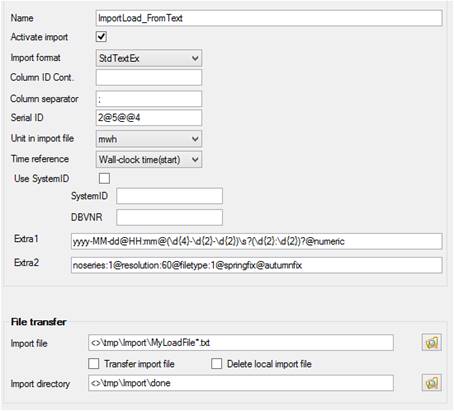Expand the Unit in import file dropdown
Screen dimensions: 454x411
[149, 139]
